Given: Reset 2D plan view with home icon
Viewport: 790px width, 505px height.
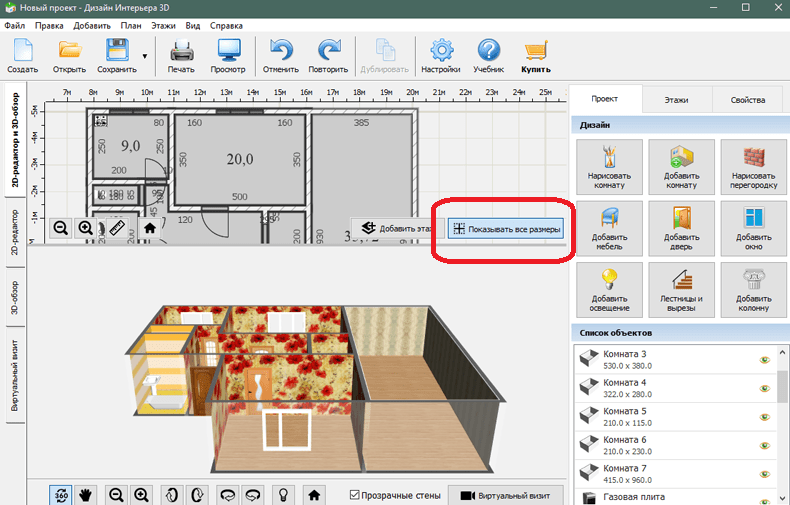Looking at the screenshot, I should [x=150, y=228].
